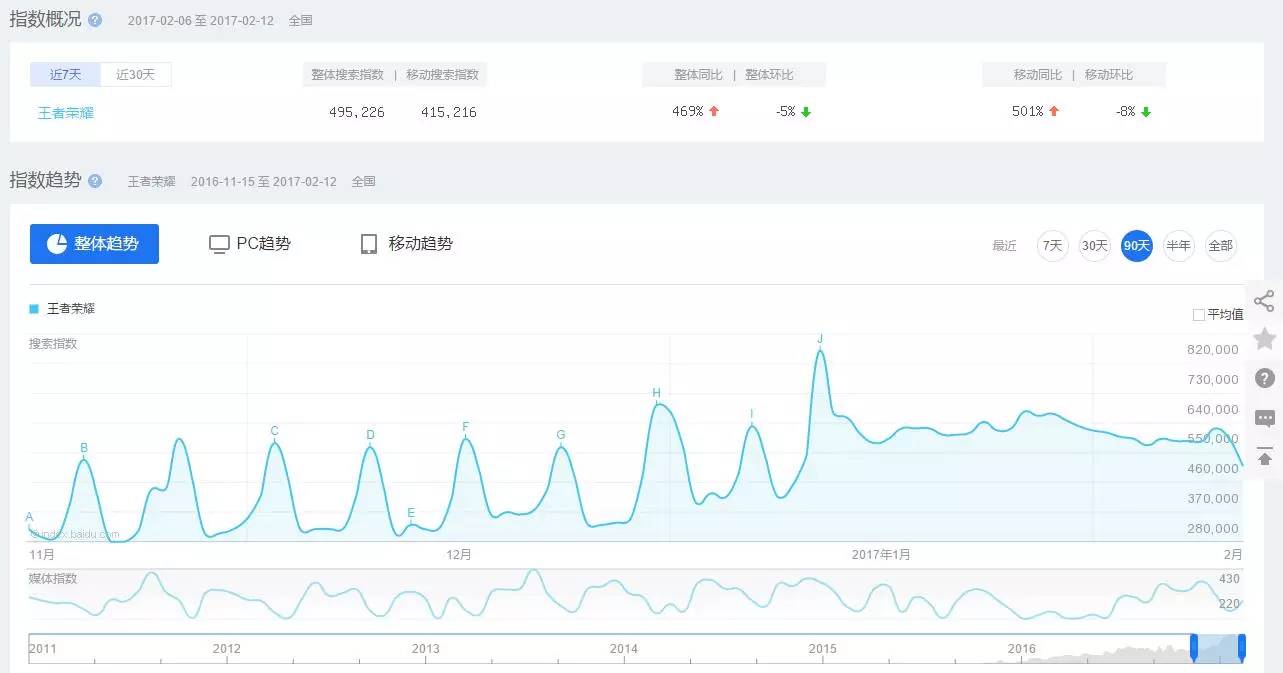This screenshot has height=673, width=1283.
Task: Click the share icon in right sidebar
Action: [1264, 300]
